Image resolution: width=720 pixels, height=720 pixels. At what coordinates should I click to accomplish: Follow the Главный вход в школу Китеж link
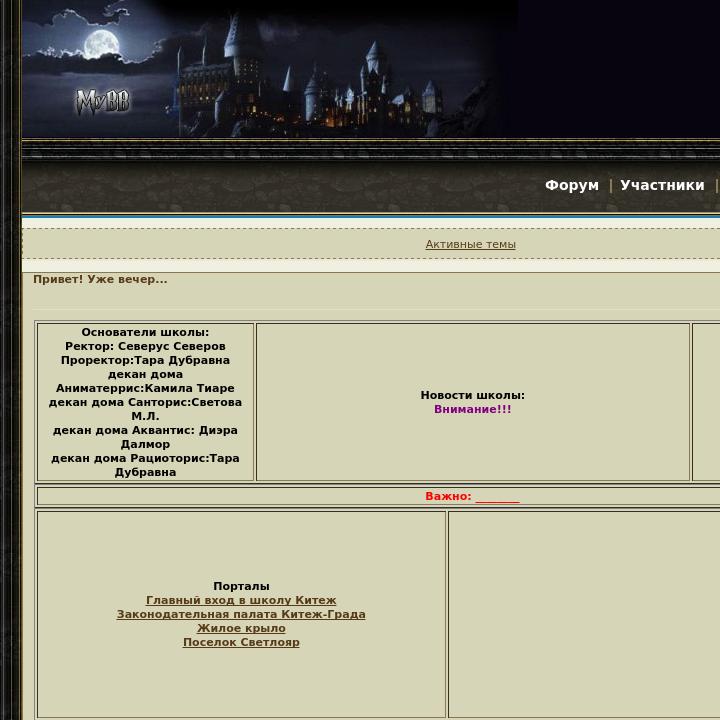(x=241, y=600)
